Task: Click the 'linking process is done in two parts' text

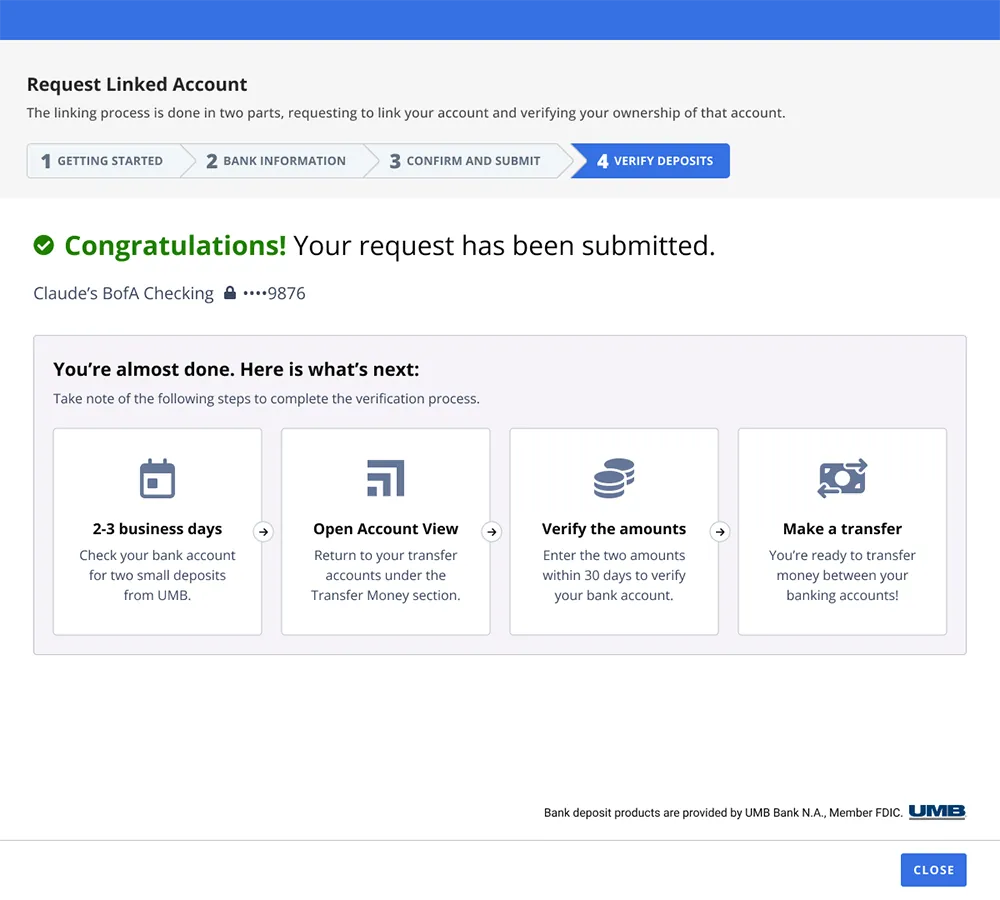Action: (x=406, y=113)
